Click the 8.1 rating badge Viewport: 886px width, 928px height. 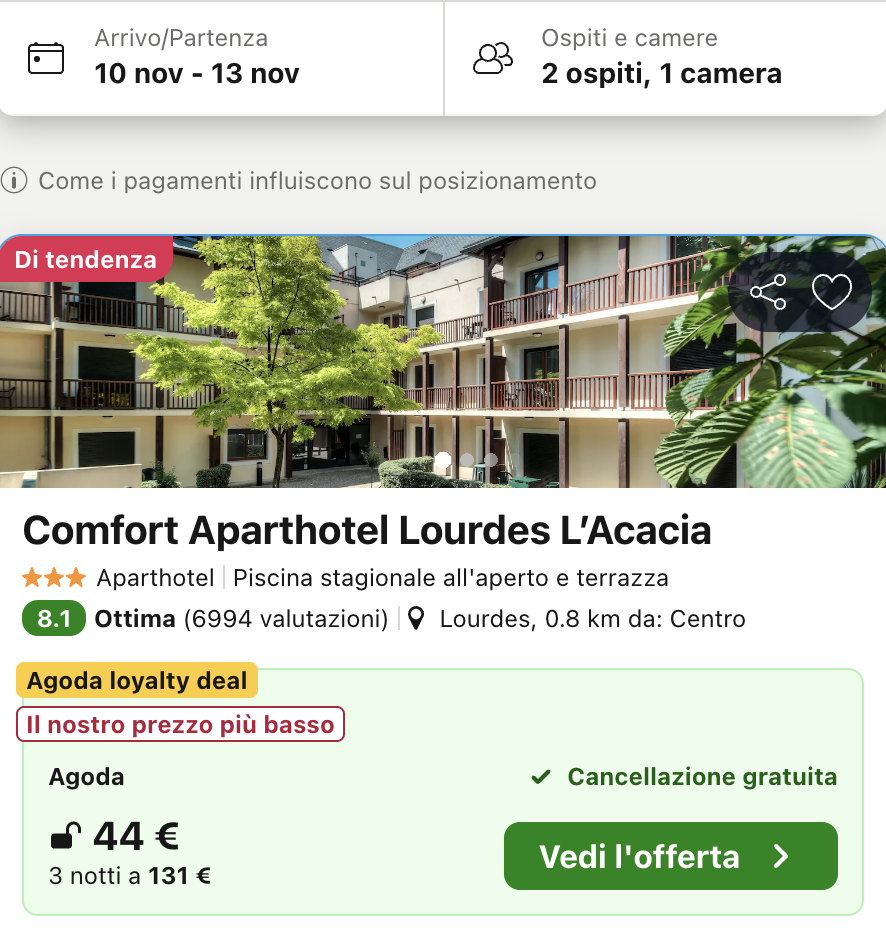coord(51,619)
